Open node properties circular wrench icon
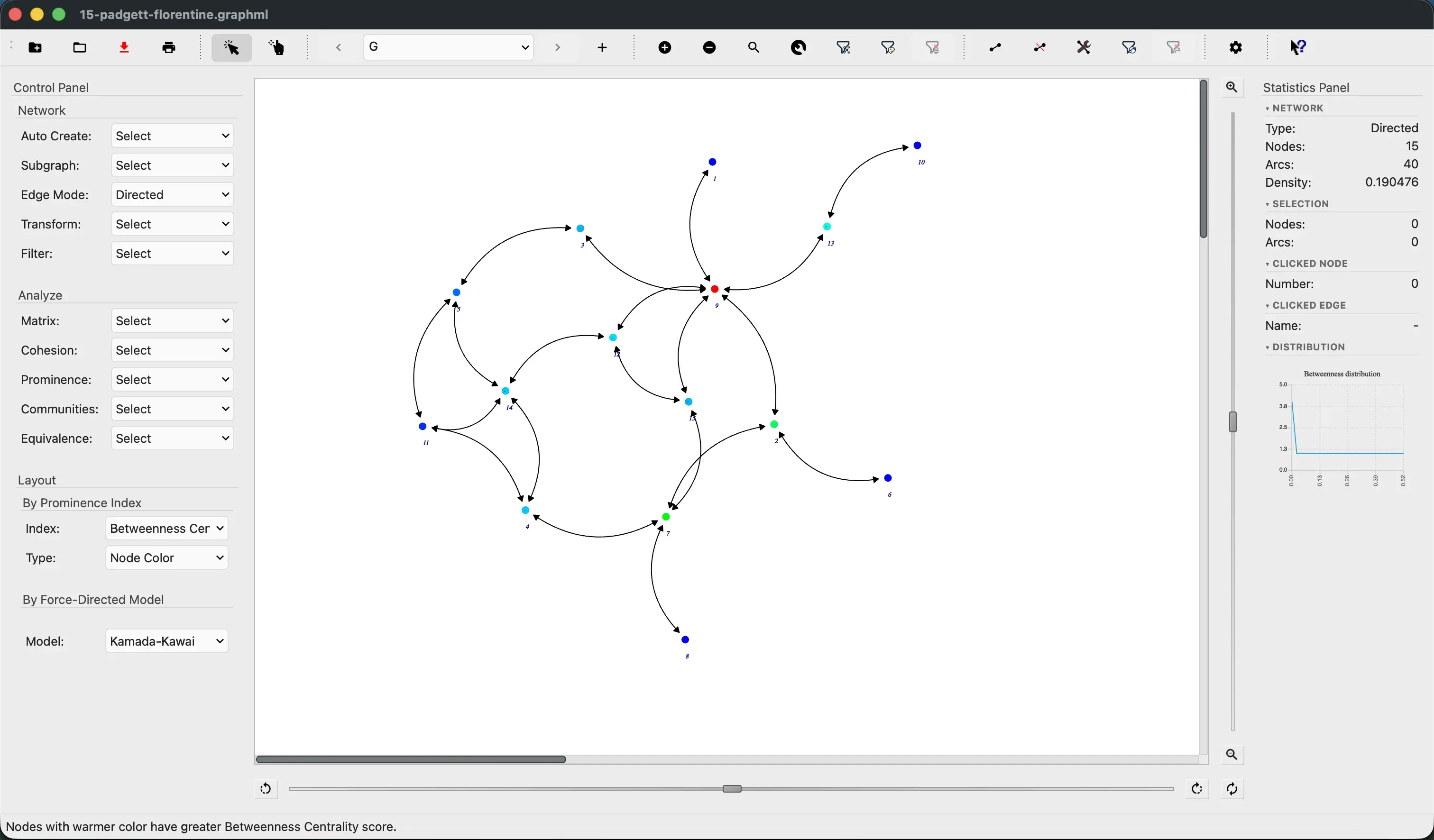 tap(799, 48)
